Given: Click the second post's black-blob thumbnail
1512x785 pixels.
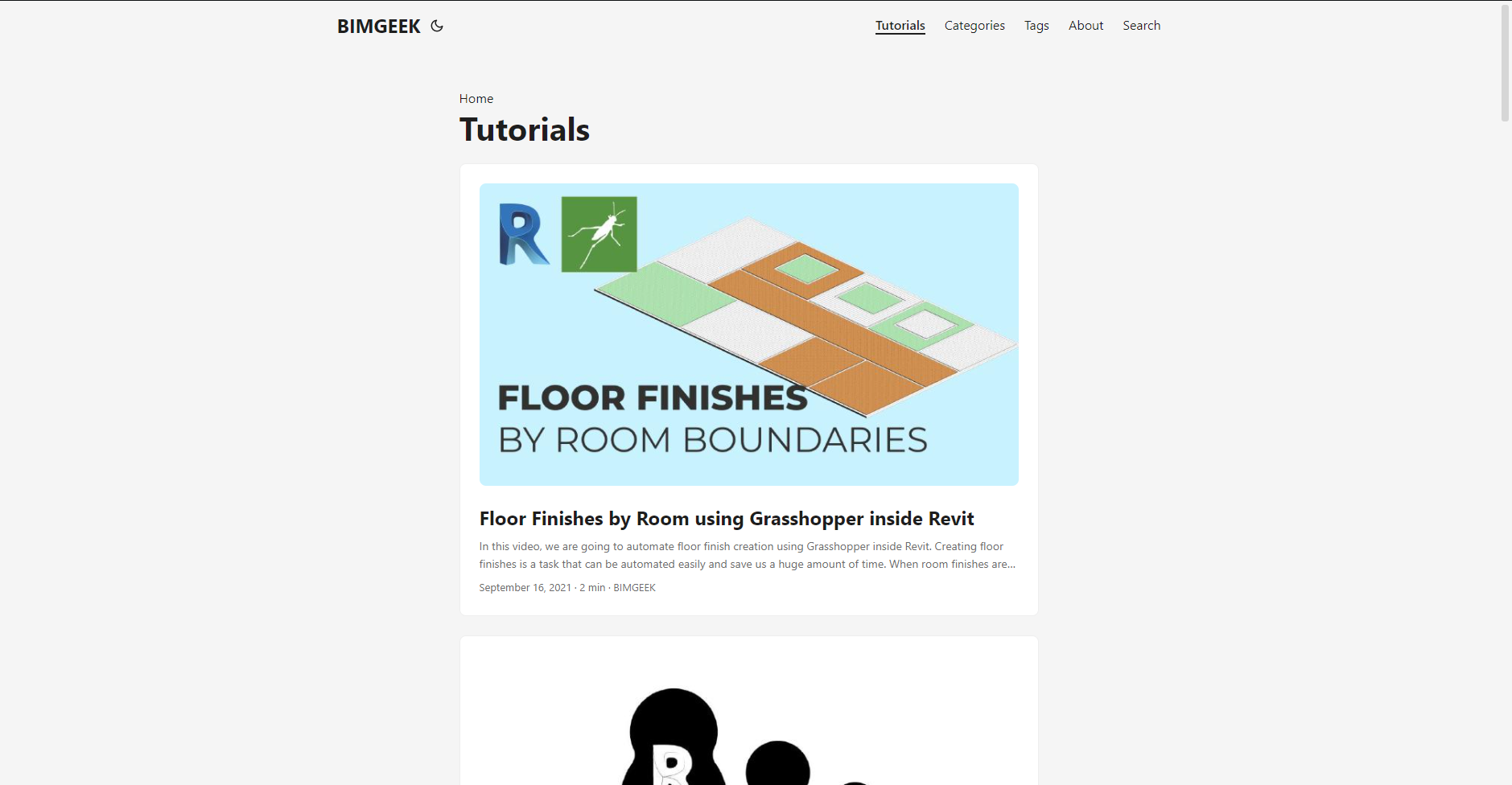Looking at the screenshot, I should [x=749, y=721].
